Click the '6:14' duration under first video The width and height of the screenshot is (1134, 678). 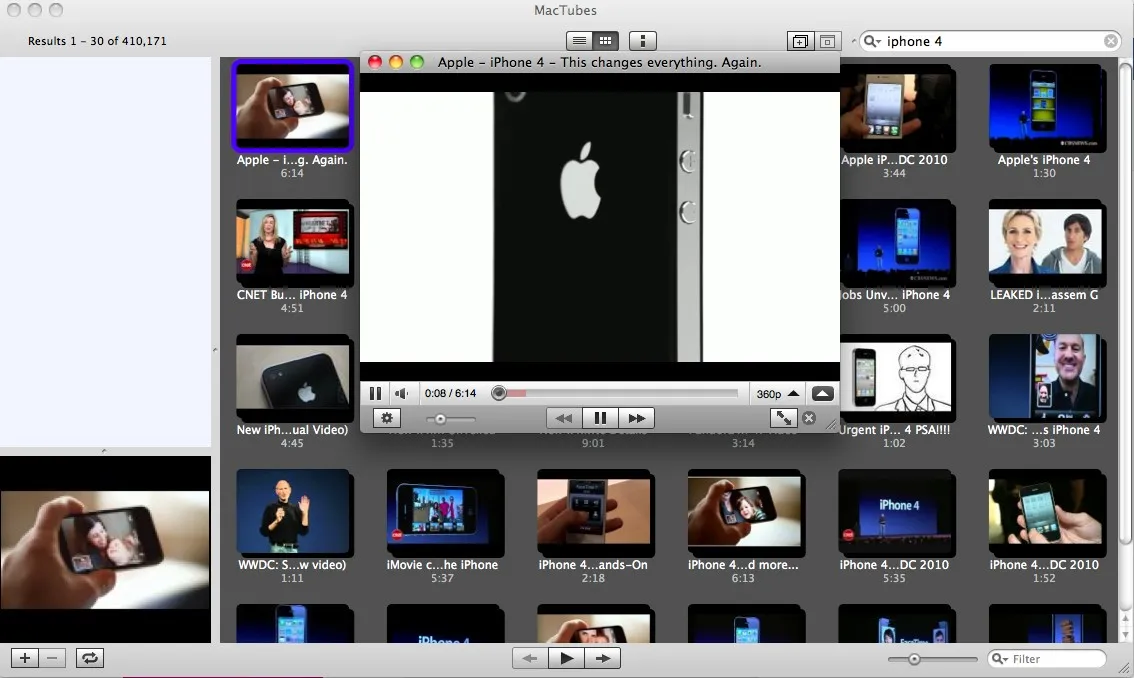click(292, 174)
